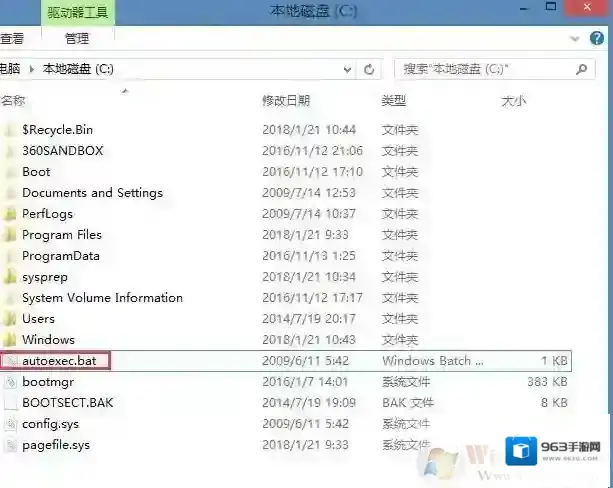Click the refresh button beside address bar
The height and width of the screenshot is (488, 613).
(x=370, y=69)
